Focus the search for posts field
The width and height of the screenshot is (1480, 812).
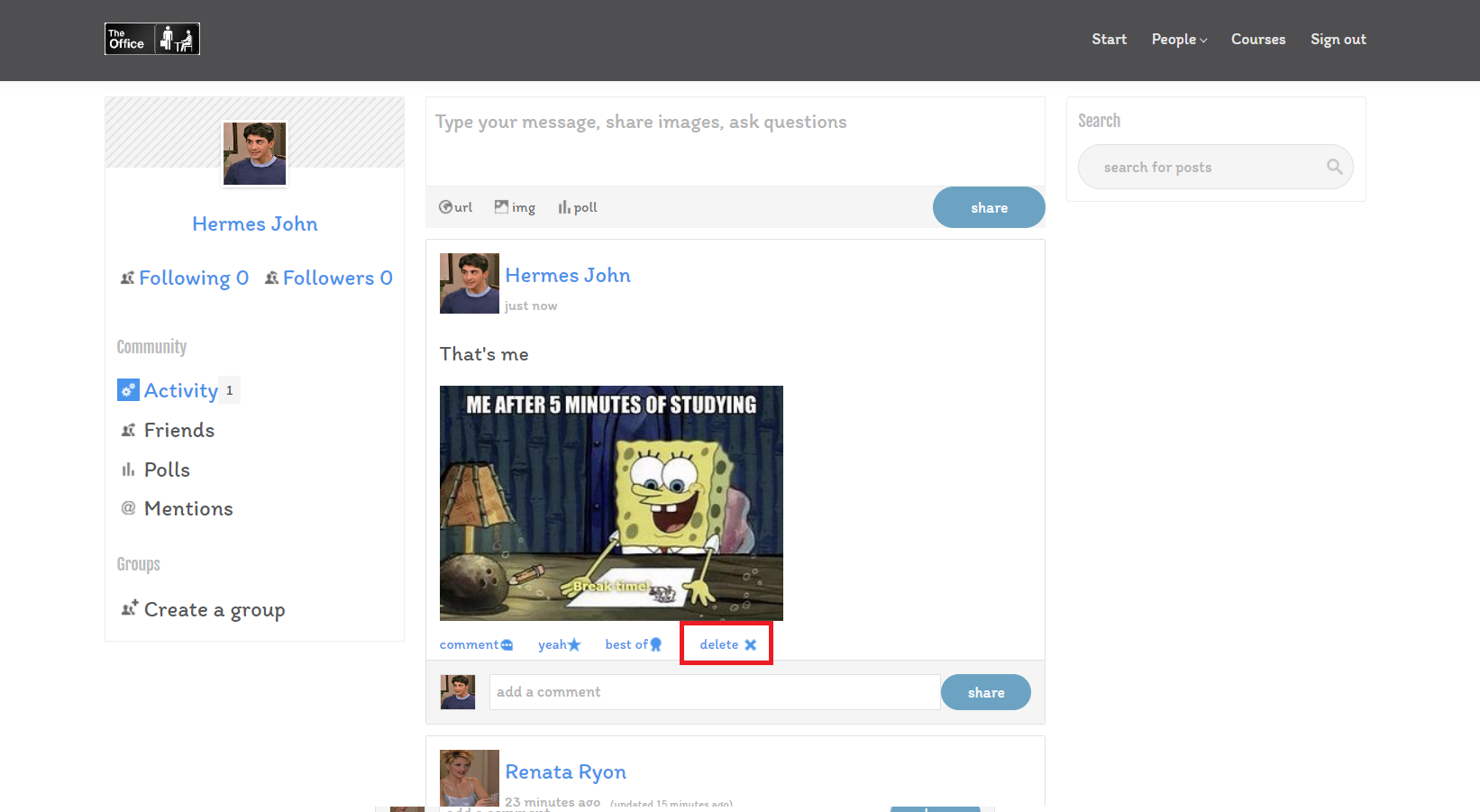tap(1215, 167)
